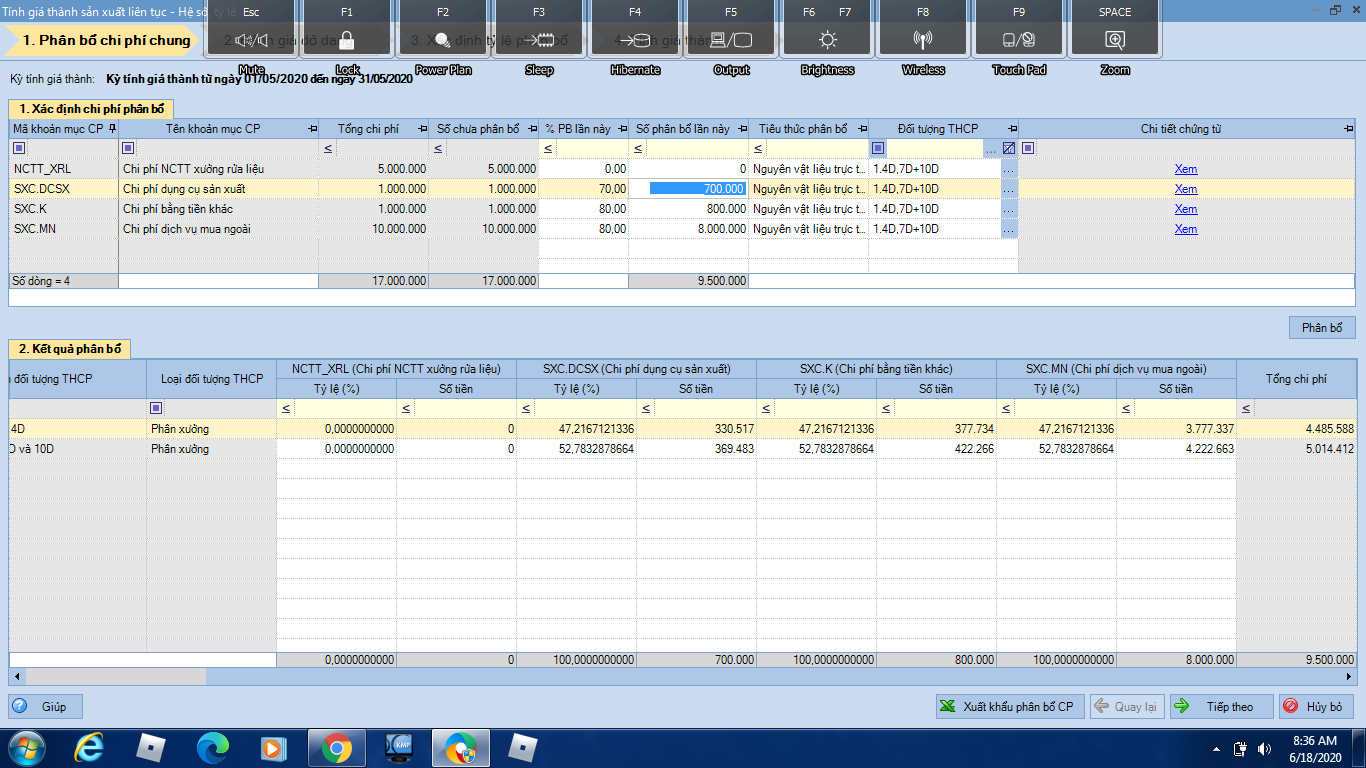Open the Zoom magnifier overlay icon
Screen dimensions: 1366x768
tap(1115, 41)
